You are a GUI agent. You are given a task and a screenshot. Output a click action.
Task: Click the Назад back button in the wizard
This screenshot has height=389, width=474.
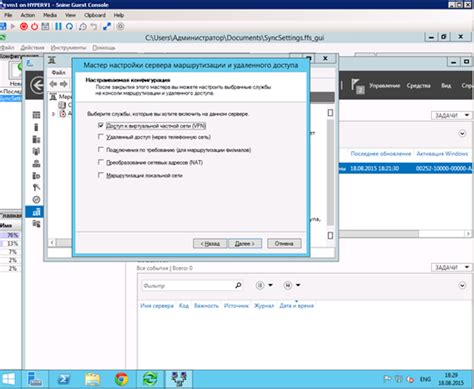[210, 243]
